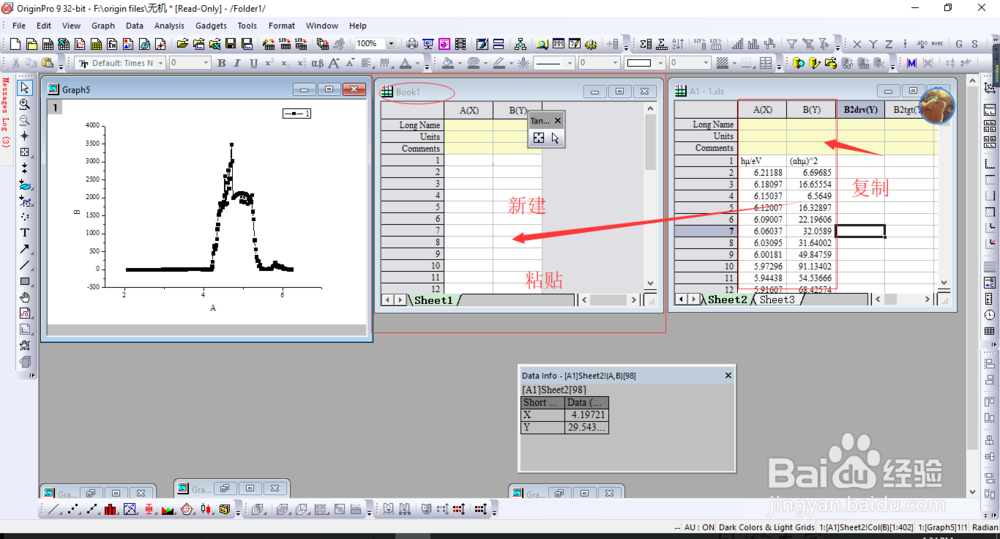1000x539 pixels.
Task: Paste from clipboard icon
Action: (x=47, y=63)
